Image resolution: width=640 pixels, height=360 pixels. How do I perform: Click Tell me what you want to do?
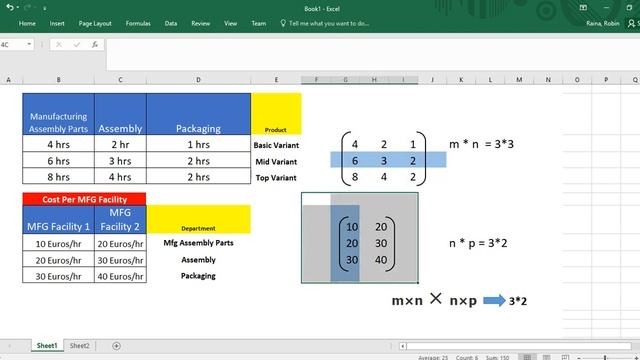click(329, 23)
